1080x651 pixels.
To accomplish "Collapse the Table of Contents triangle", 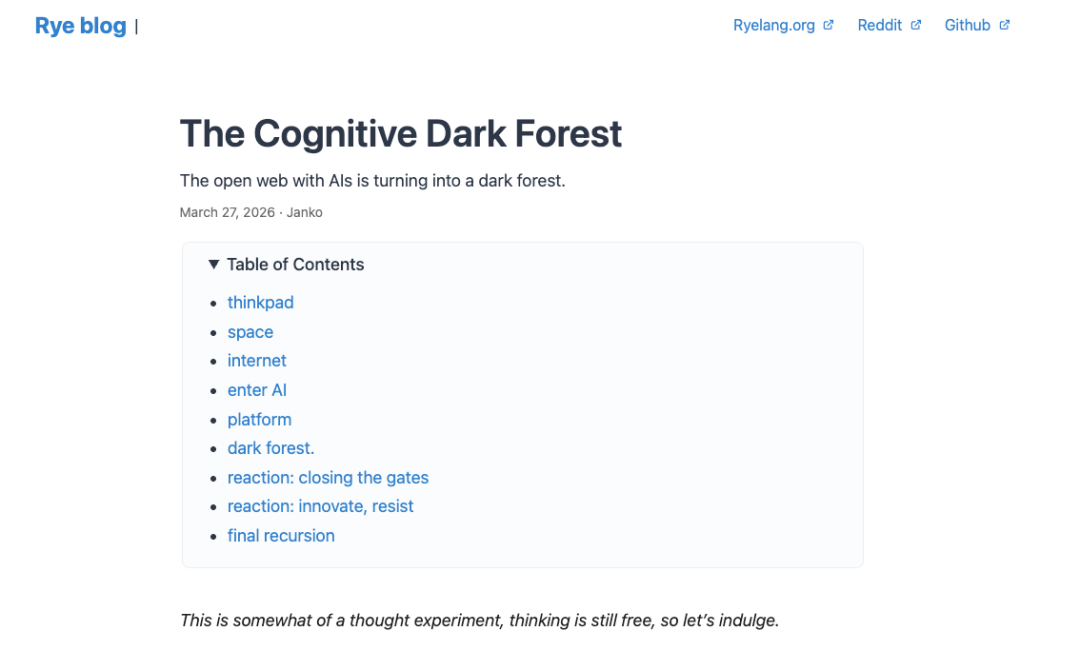I will 214,265.
